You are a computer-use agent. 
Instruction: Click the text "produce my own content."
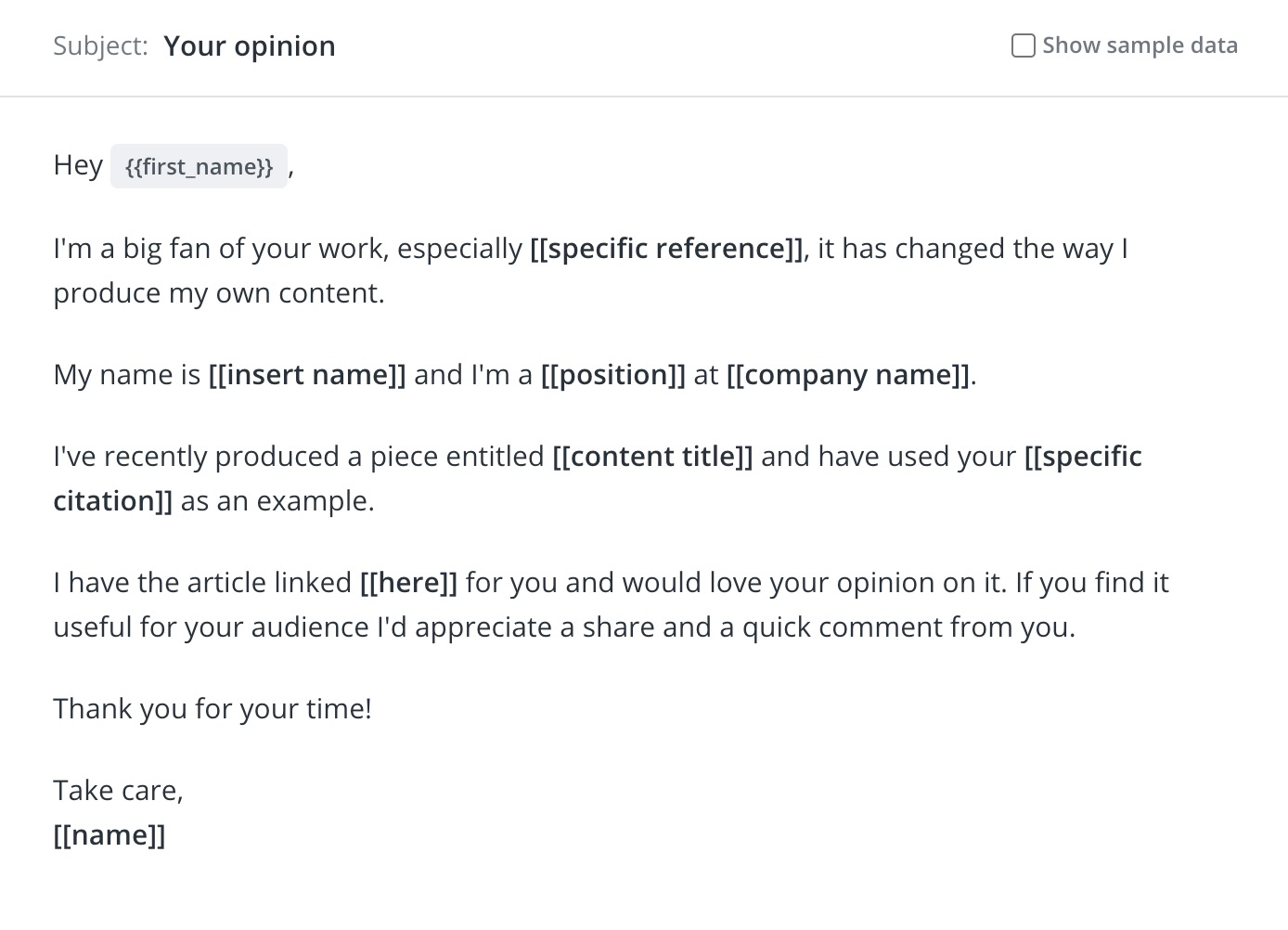pyautogui.click(x=219, y=293)
